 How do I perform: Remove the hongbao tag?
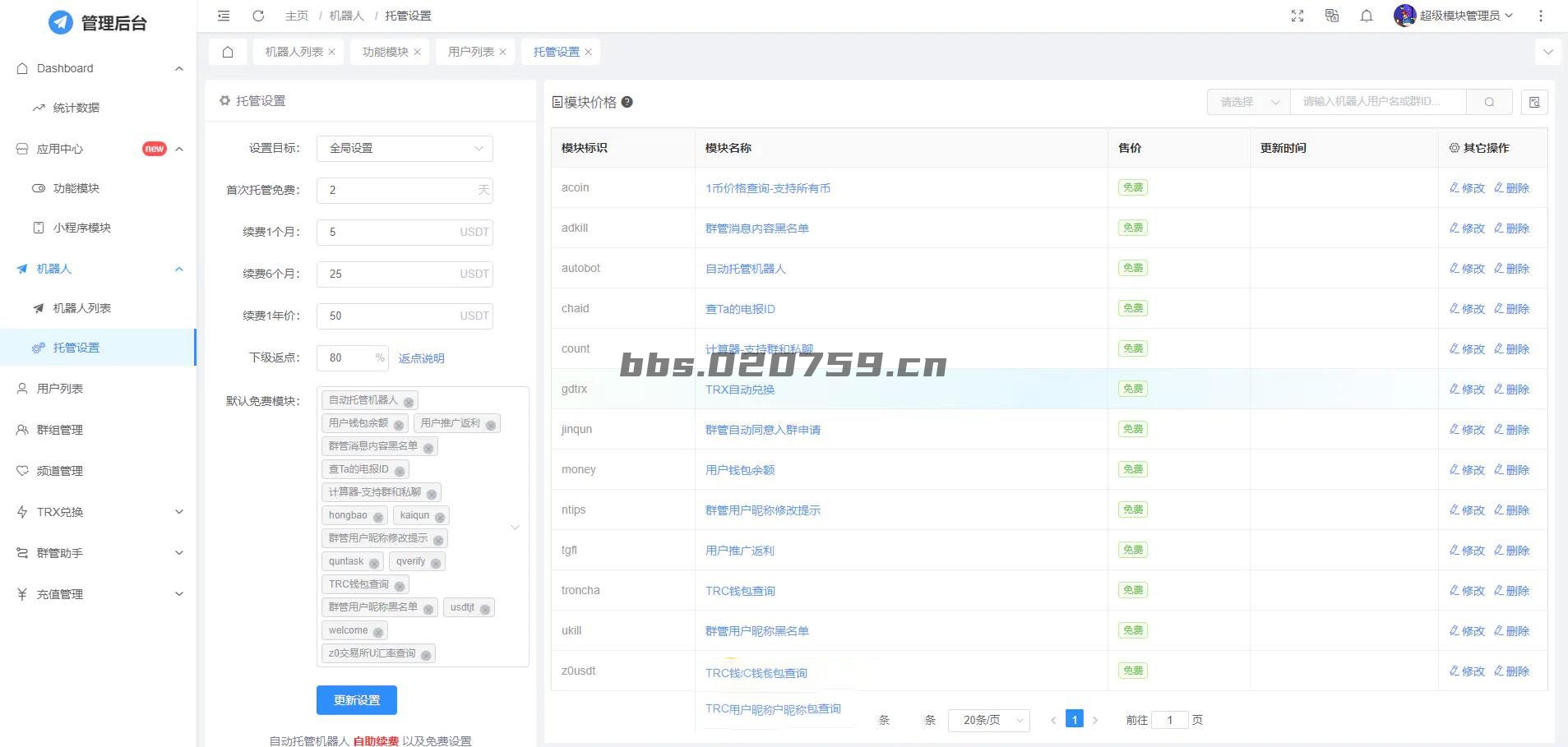tap(378, 517)
